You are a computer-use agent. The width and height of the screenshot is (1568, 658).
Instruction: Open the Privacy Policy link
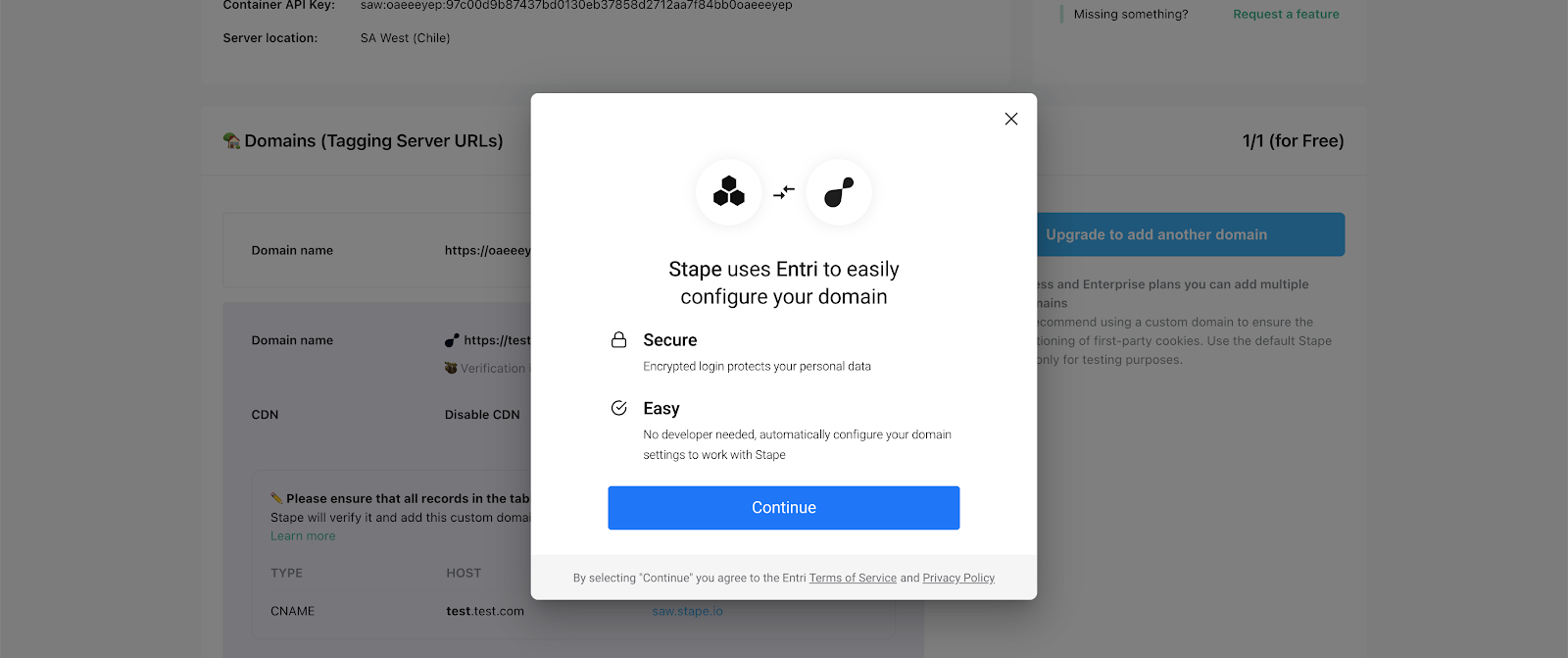[958, 579]
